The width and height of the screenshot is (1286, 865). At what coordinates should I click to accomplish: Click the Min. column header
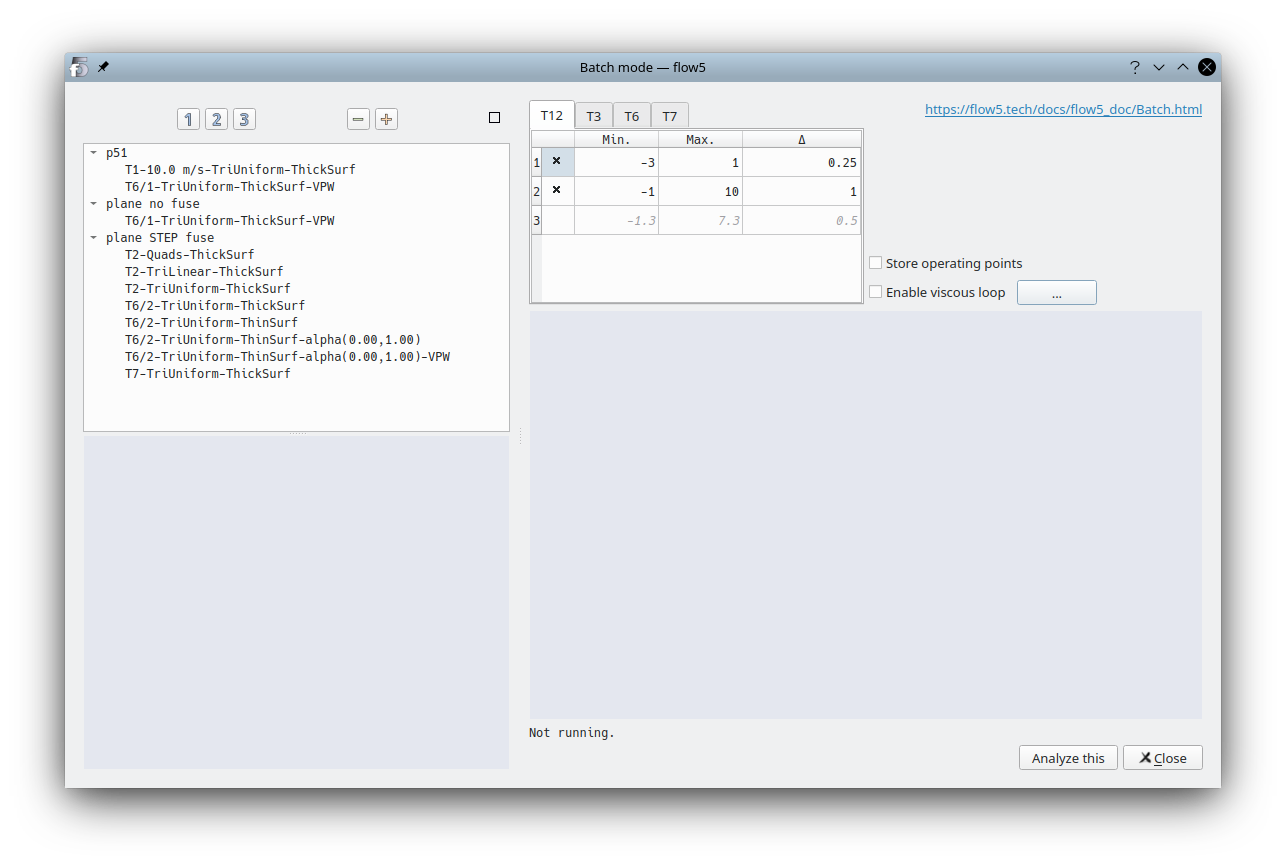point(616,139)
